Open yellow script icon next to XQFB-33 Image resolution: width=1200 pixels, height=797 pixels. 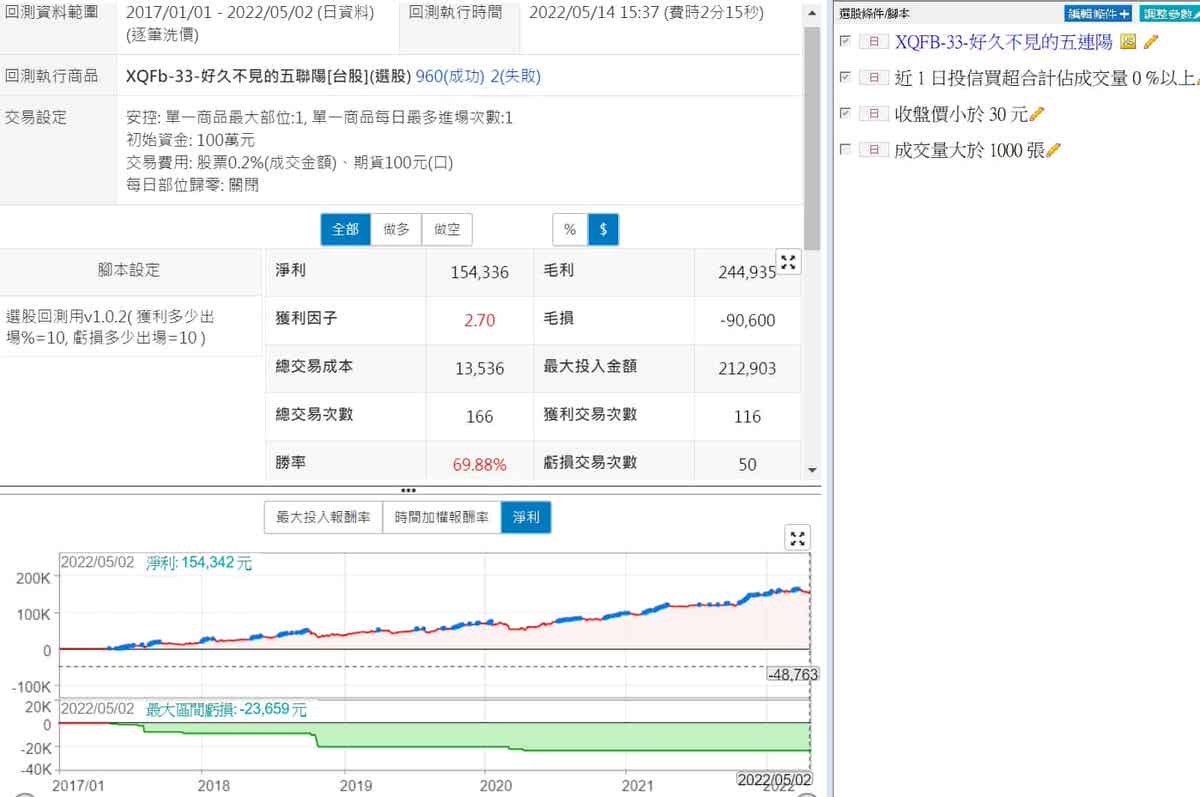1128,42
